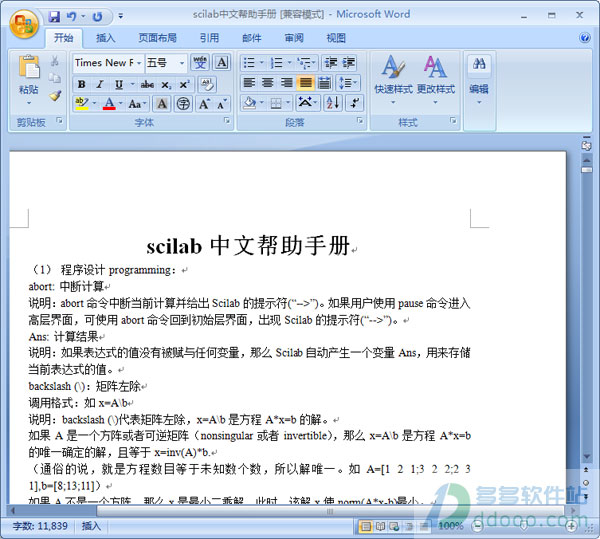Viewport: 600px width, 539px height.
Task: Sort the selected text
Action: pos(333,103)
